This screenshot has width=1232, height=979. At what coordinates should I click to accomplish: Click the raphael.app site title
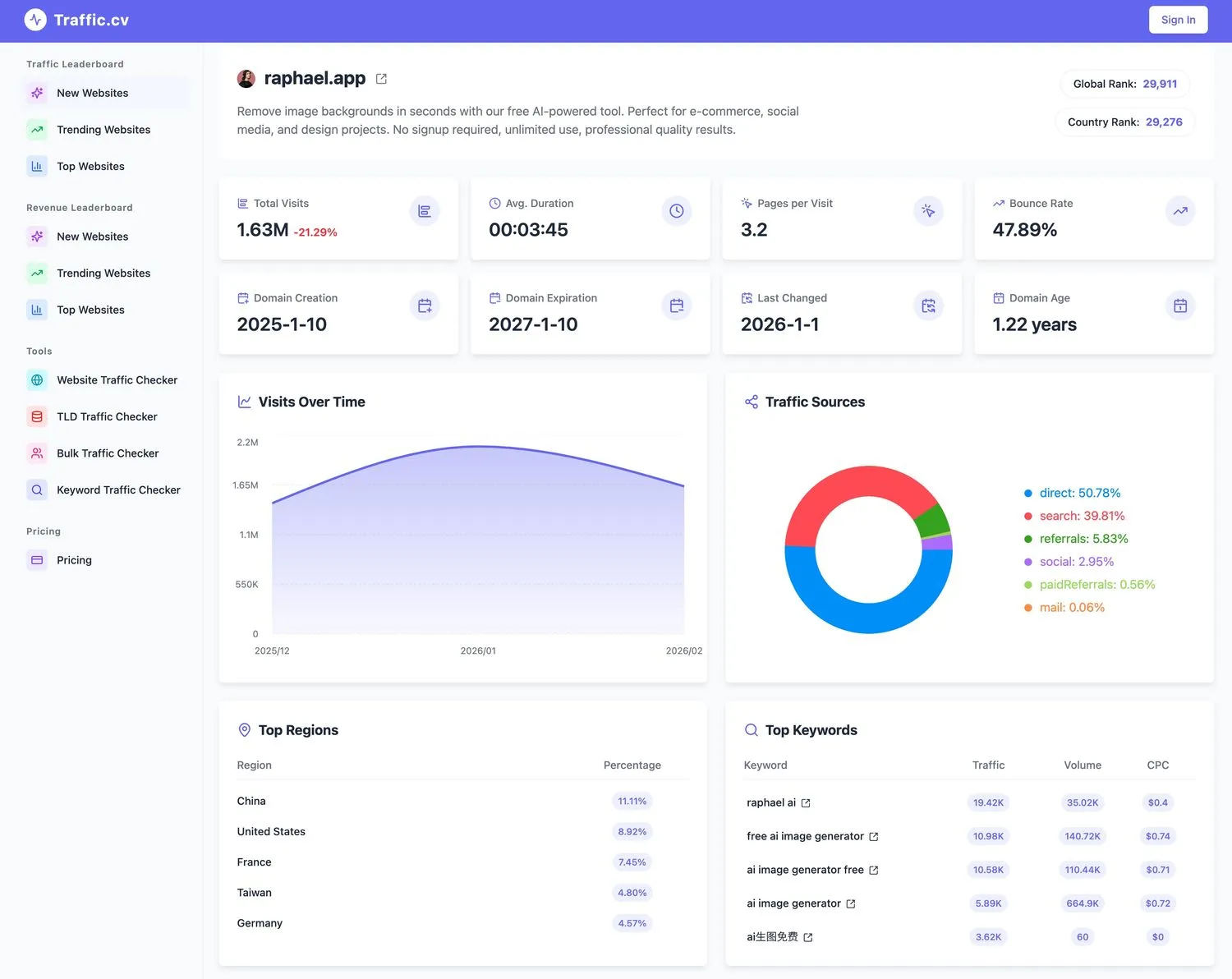click(x=315, y=78)
